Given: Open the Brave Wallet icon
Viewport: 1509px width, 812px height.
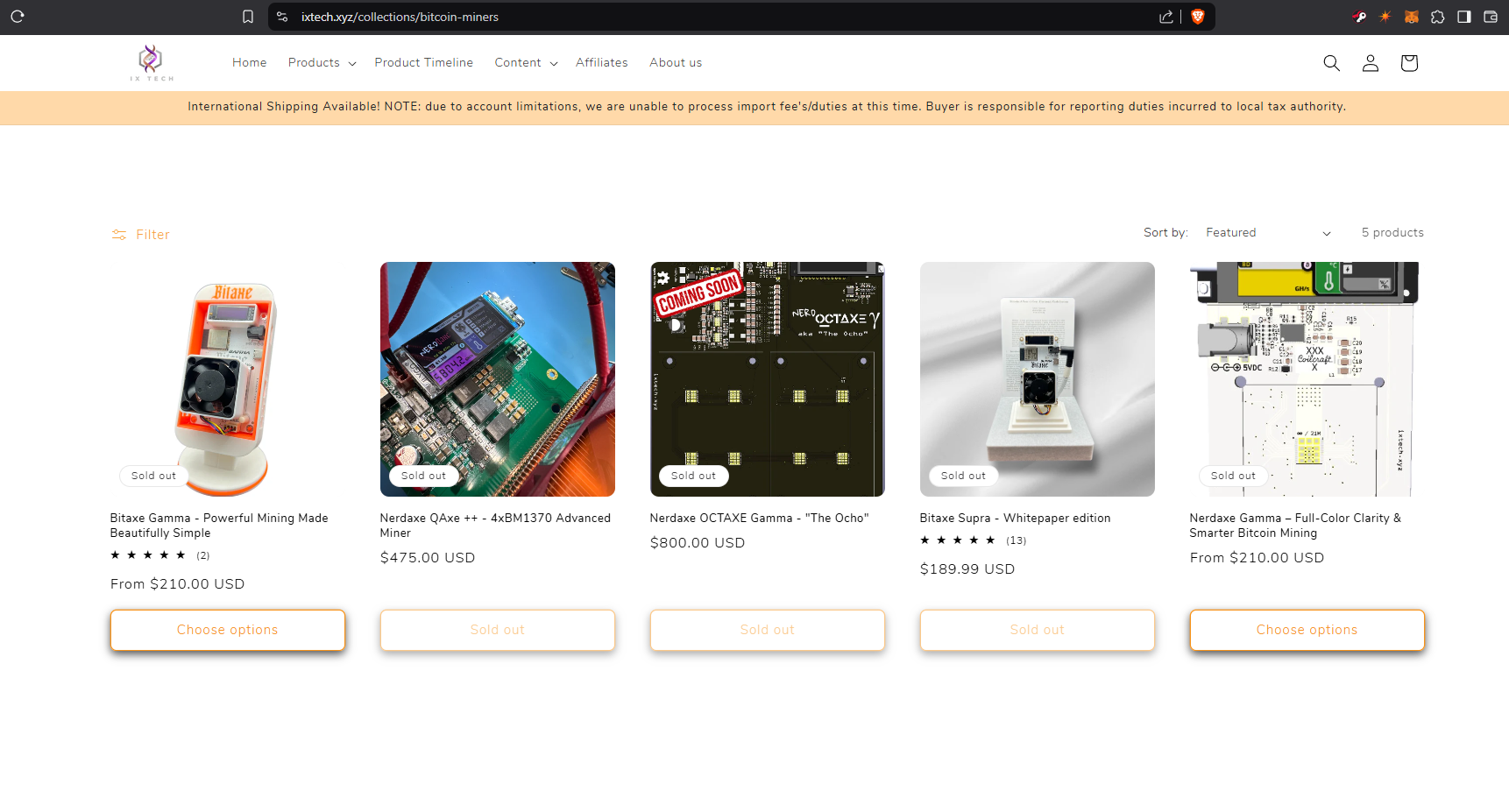Looking at the screenshot, I should 1491,17.
